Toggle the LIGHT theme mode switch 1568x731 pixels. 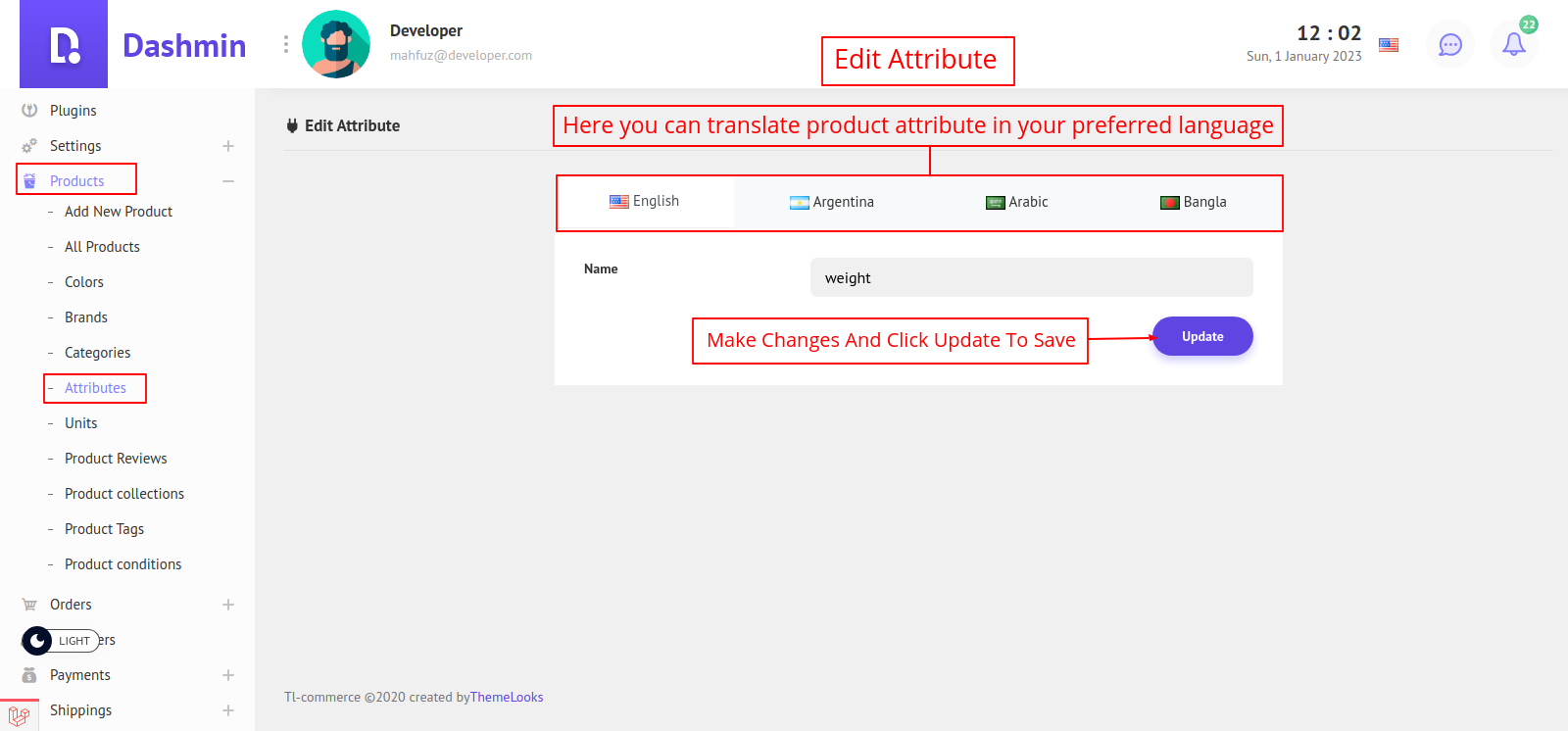[x=61, y=641]
